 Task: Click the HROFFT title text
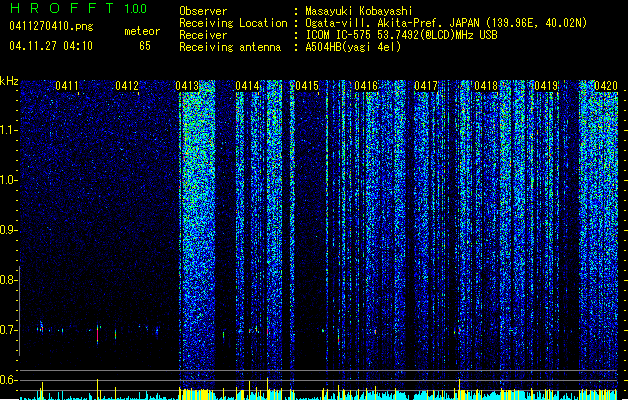(x=62, y=8)
